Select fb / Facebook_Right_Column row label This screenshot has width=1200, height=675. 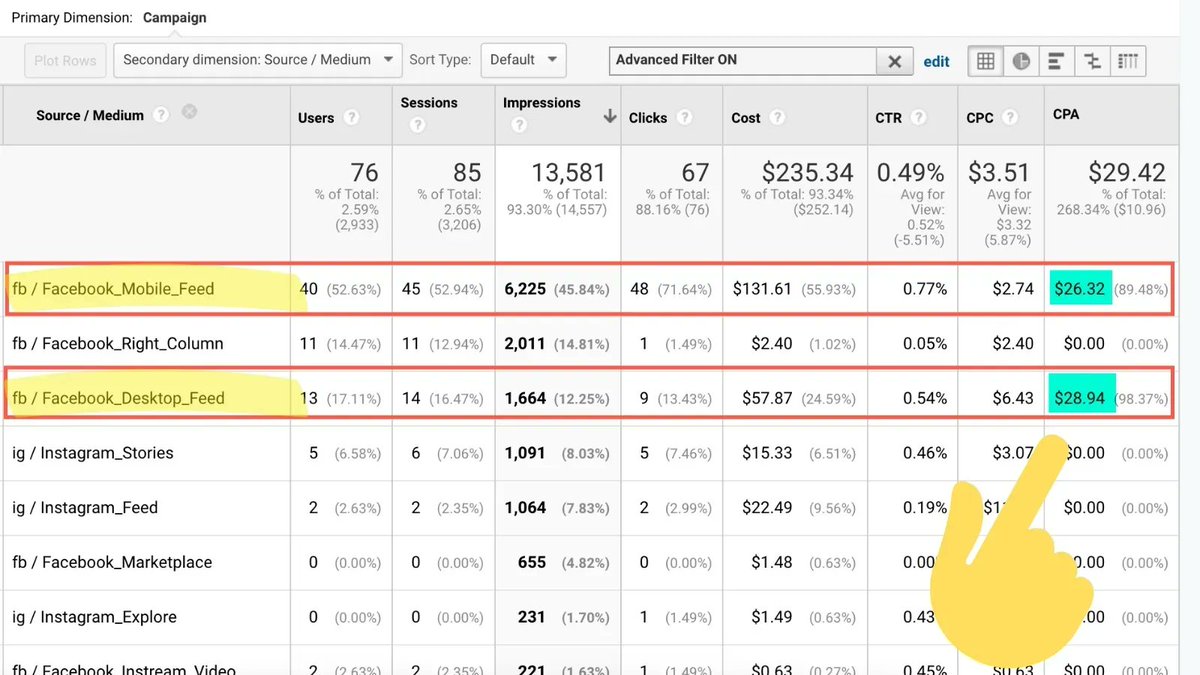[118, 343]
